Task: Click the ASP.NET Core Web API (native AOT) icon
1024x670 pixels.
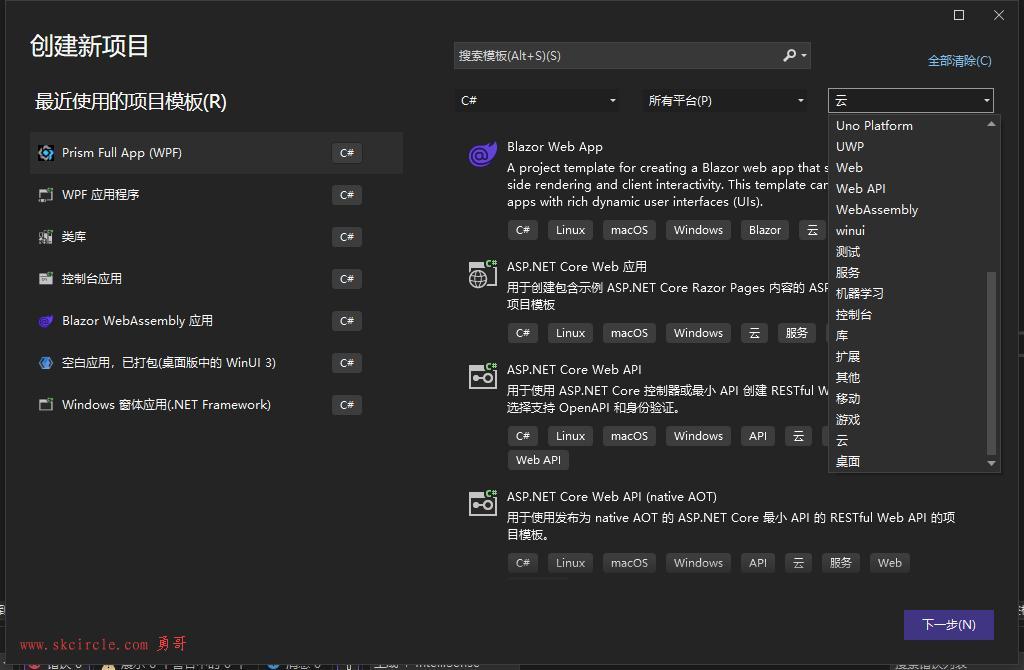Action: tap(483, 503)
